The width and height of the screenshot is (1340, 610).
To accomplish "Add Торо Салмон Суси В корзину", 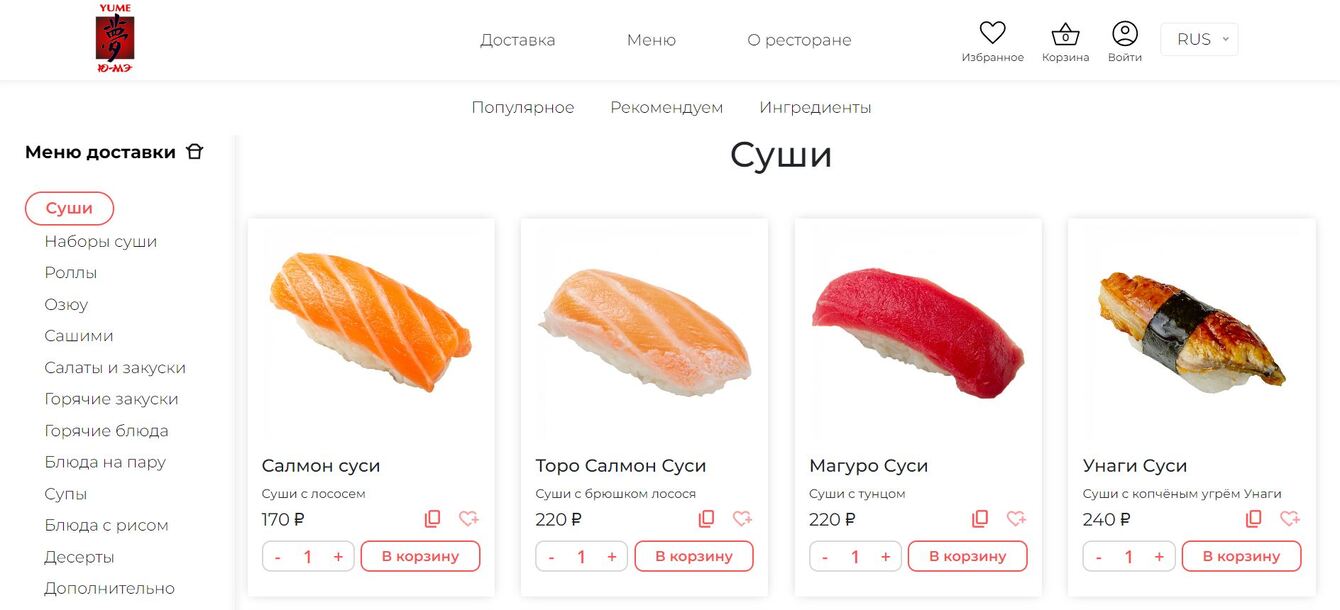I will click(694, 556).
